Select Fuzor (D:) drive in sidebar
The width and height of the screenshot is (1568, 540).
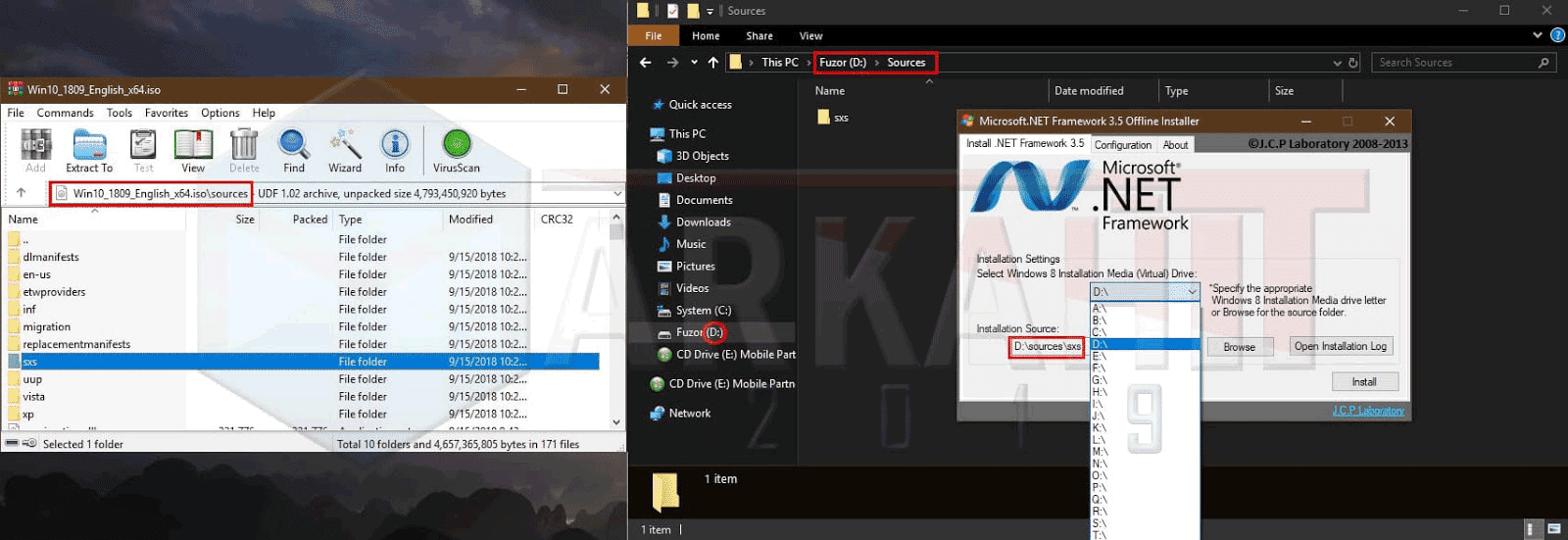(699, 332)
